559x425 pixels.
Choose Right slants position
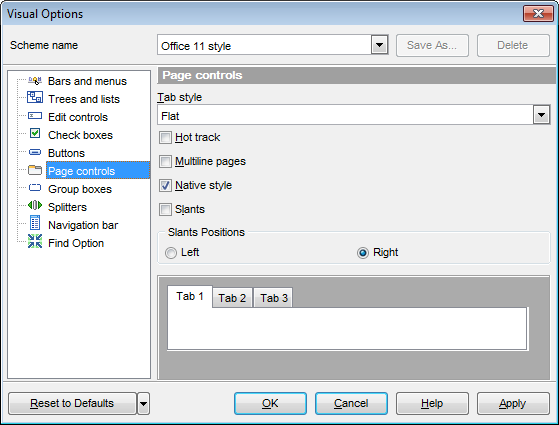pos(363,253)
